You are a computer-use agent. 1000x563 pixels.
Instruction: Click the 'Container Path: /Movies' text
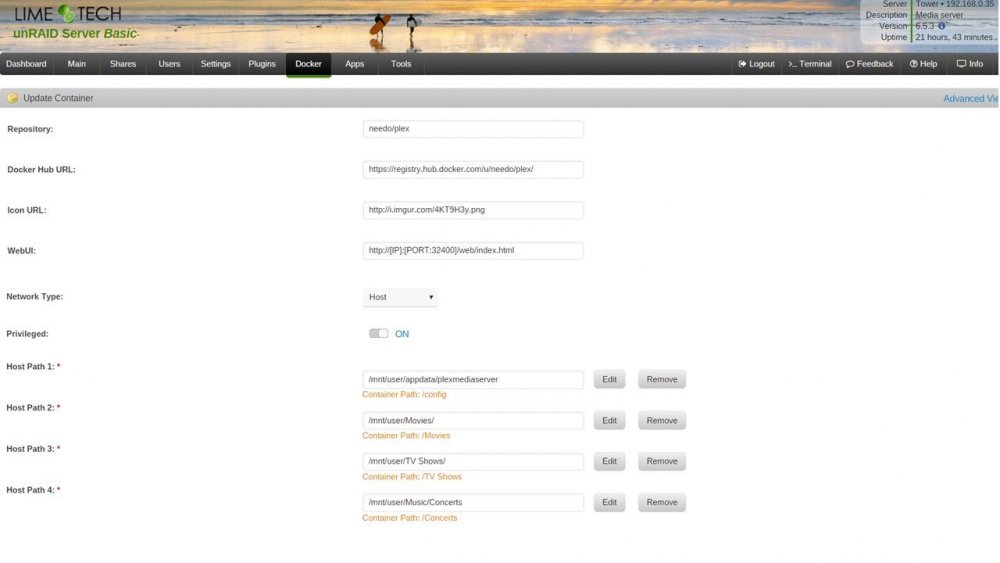point(406,436)
